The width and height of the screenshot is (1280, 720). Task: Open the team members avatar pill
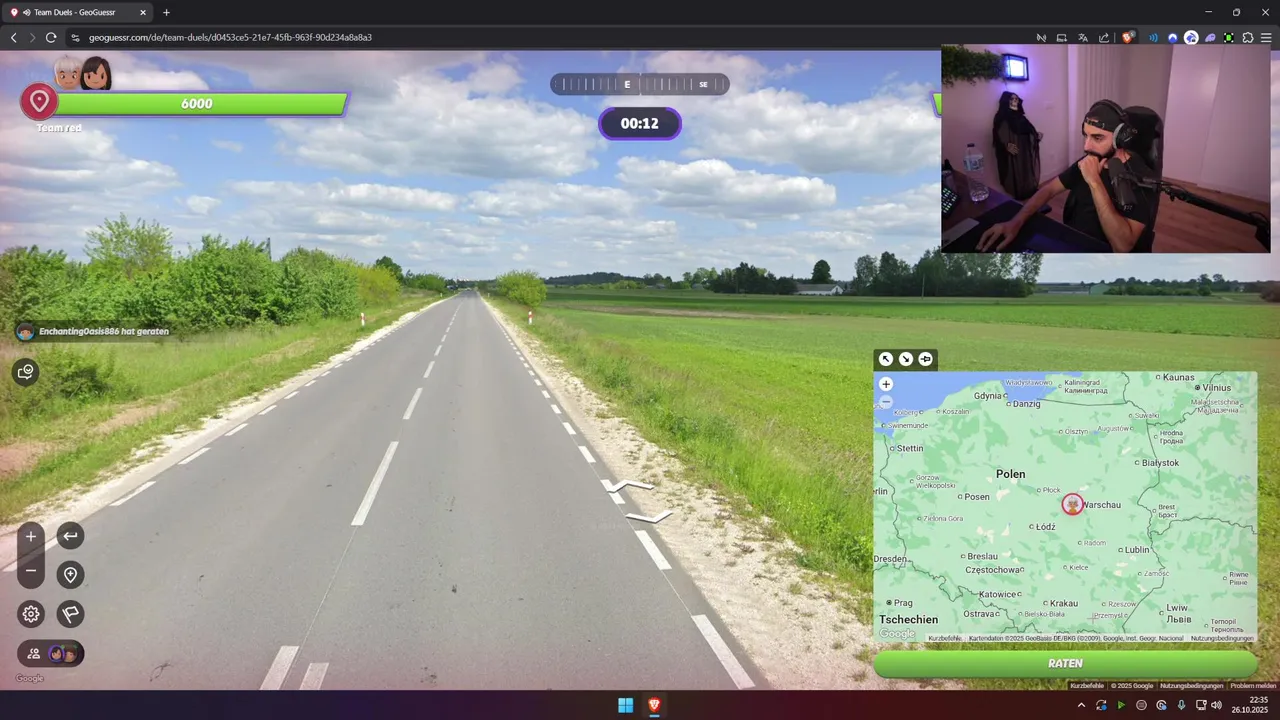51,653
